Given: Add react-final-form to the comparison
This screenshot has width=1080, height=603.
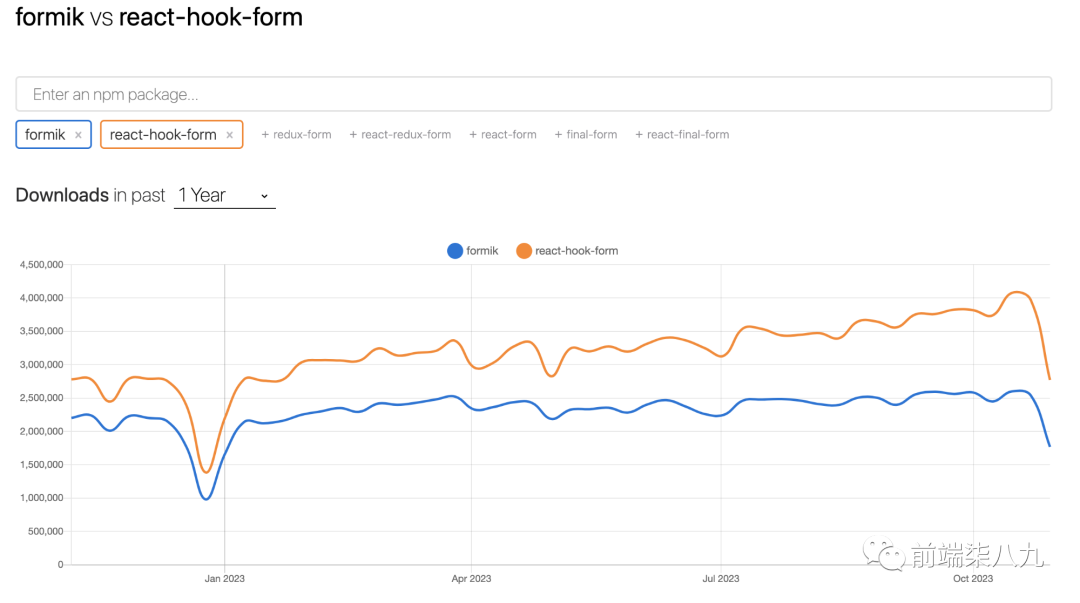Looking at the screenshot, I should pyautogui.click(x=682, y=134).
